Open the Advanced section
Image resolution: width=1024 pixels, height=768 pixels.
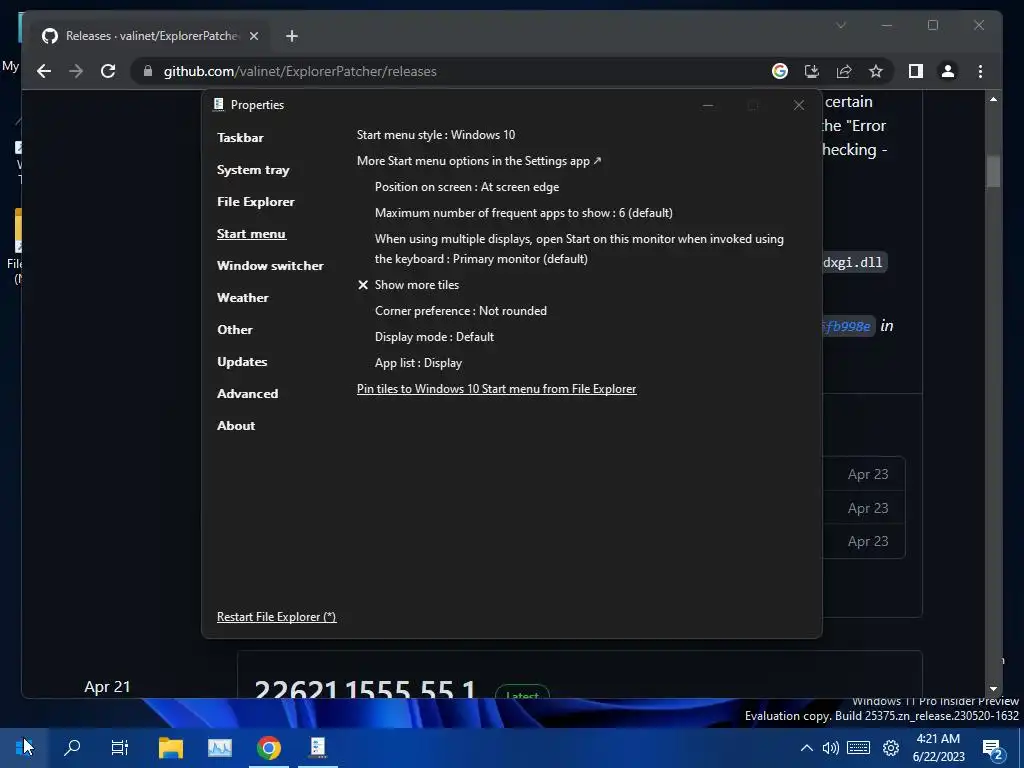click(x=247, y=394)
